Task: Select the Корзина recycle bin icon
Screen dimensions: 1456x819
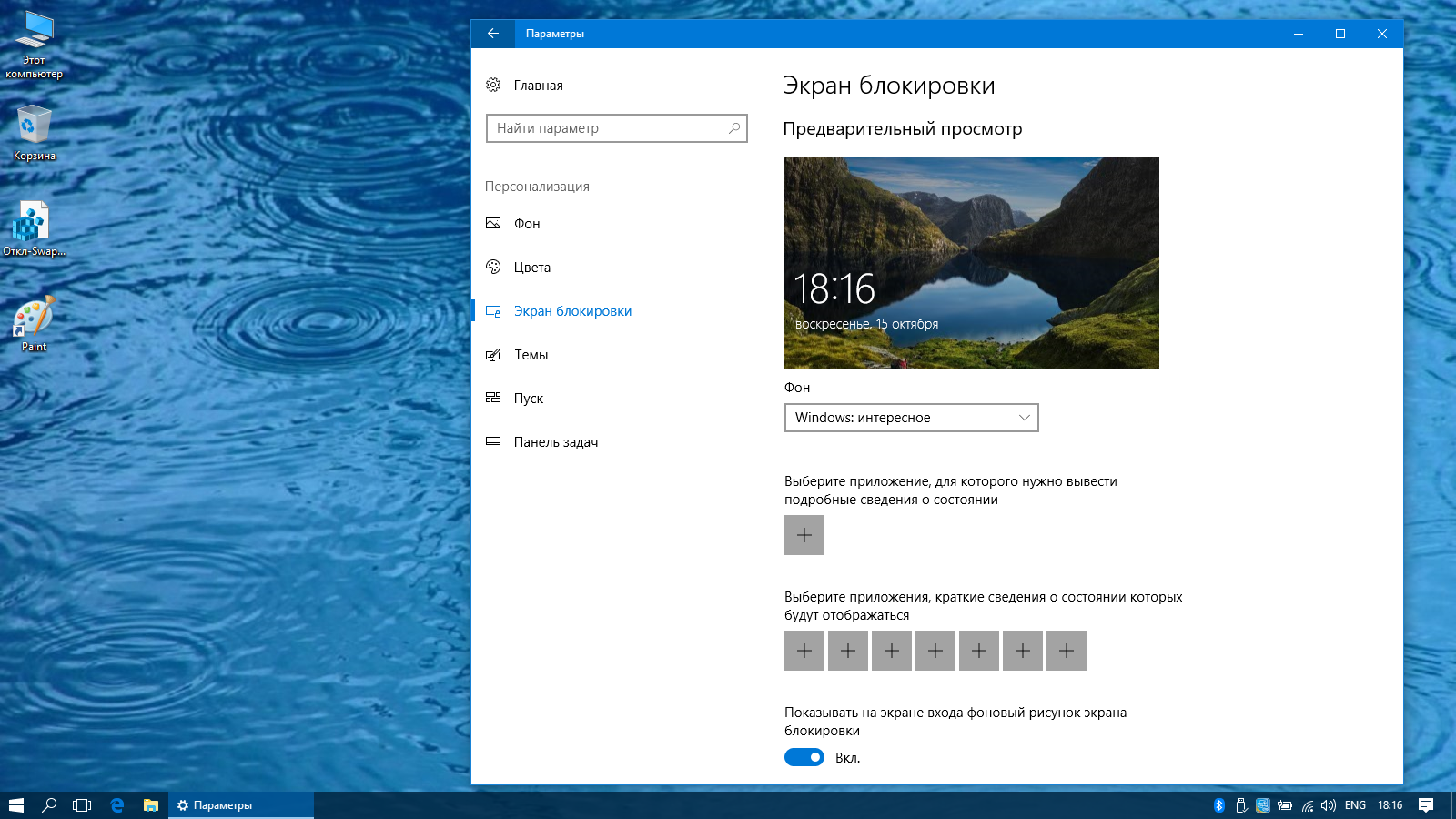Action: tap(35, 134)
